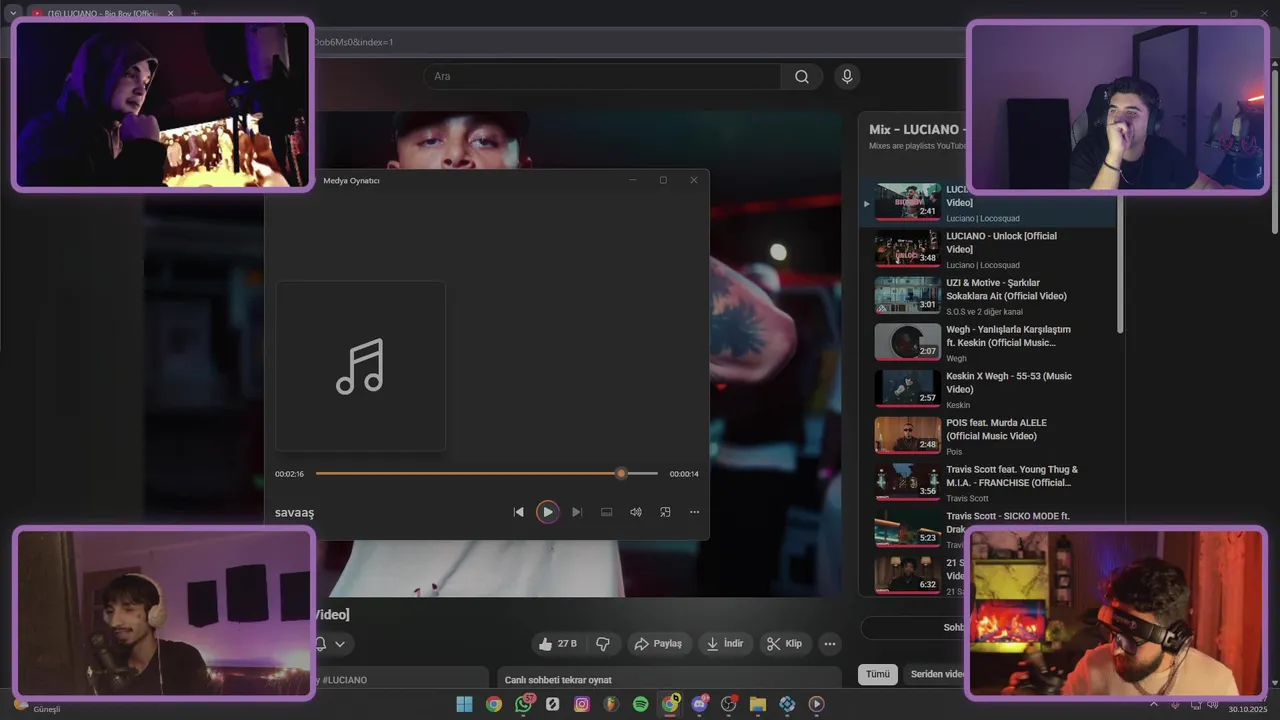This screenshot has width=1280, height=720.
Task: Click the 3:48 Unlock video thumbnail
Action: 907,248
